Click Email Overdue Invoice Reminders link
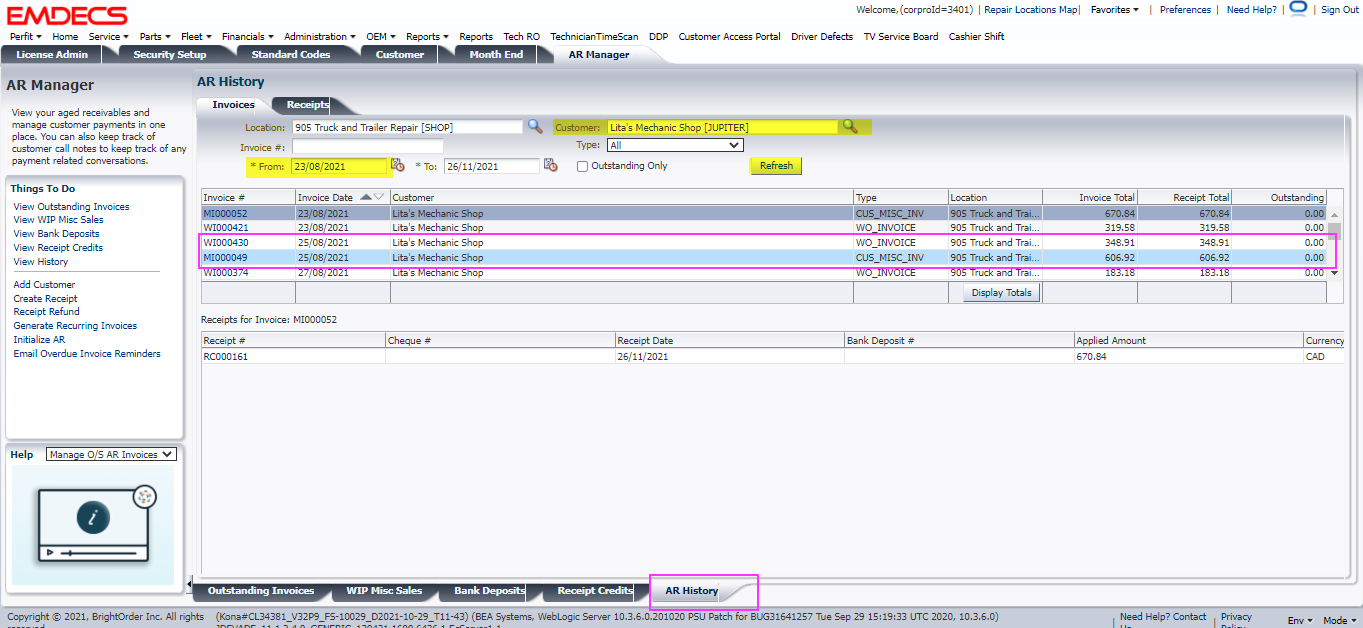The width and height of the screenshot is (1363, 628). pos(87,354)
